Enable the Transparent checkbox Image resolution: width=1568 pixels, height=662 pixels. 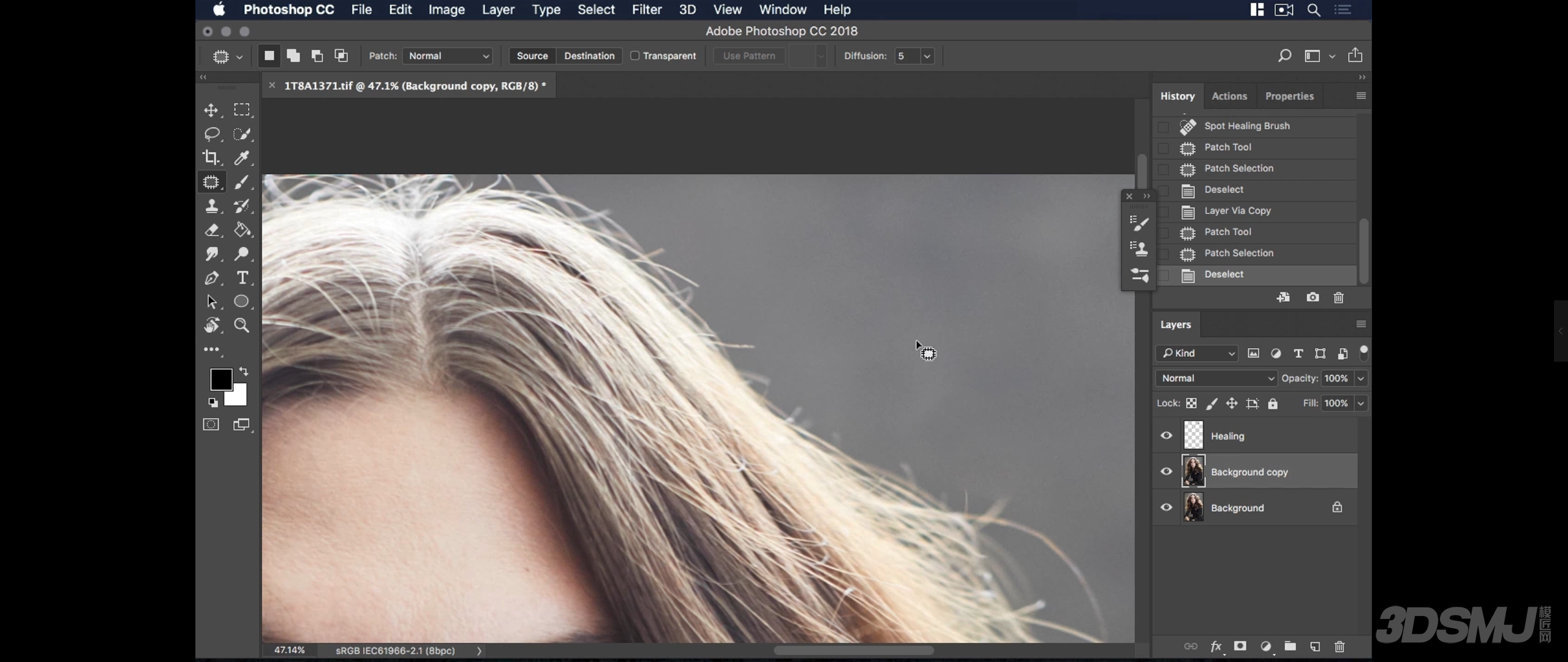point(635,56)
